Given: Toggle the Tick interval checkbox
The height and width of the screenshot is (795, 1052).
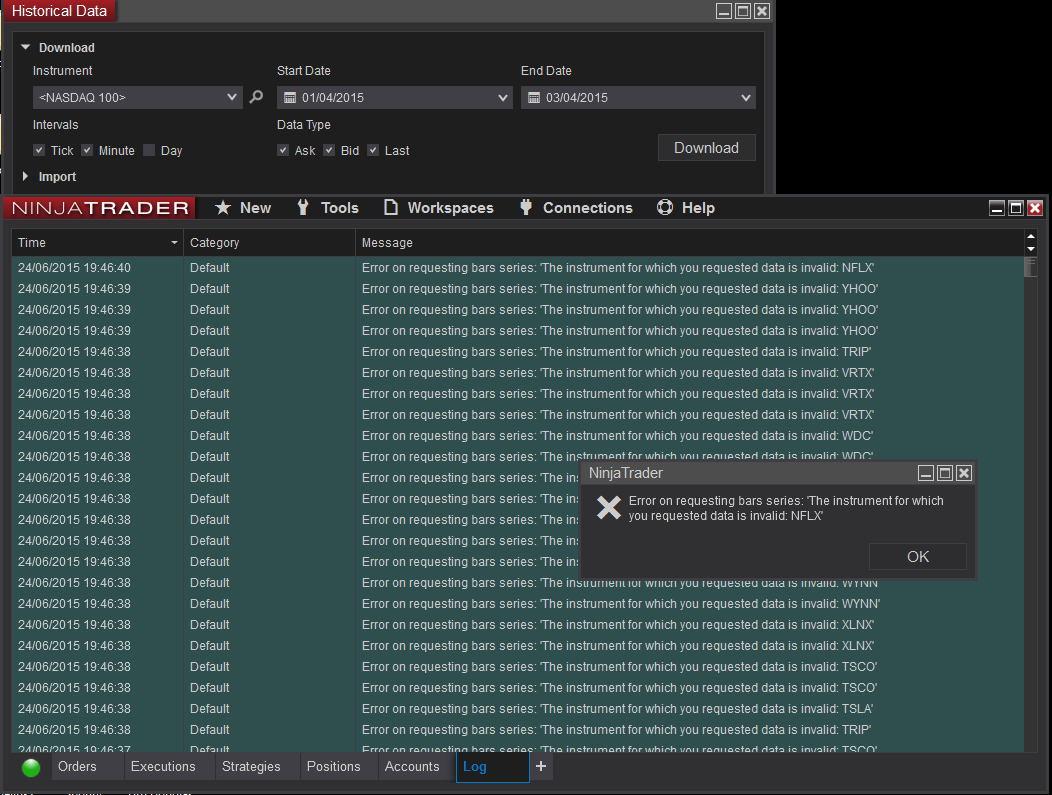Looking at the screenshot, I should 39,150.
